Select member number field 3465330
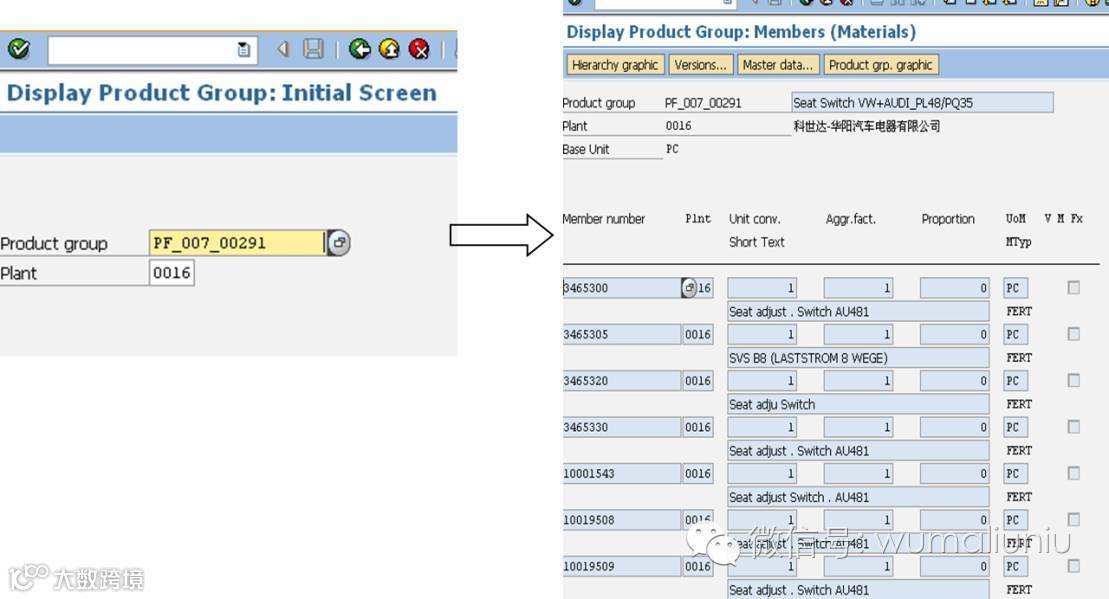Screen dimensions: 1109x599 click(x=622, y=427)
